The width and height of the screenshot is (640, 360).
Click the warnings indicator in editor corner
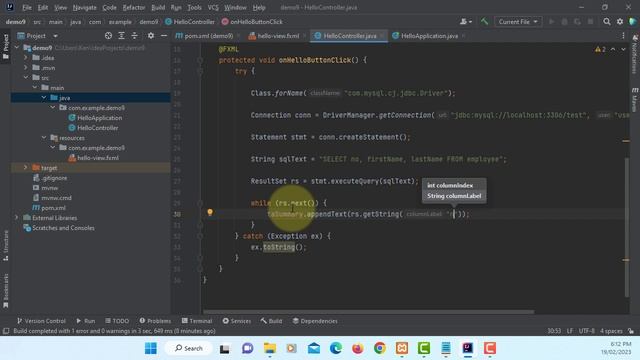pos(600,49)
